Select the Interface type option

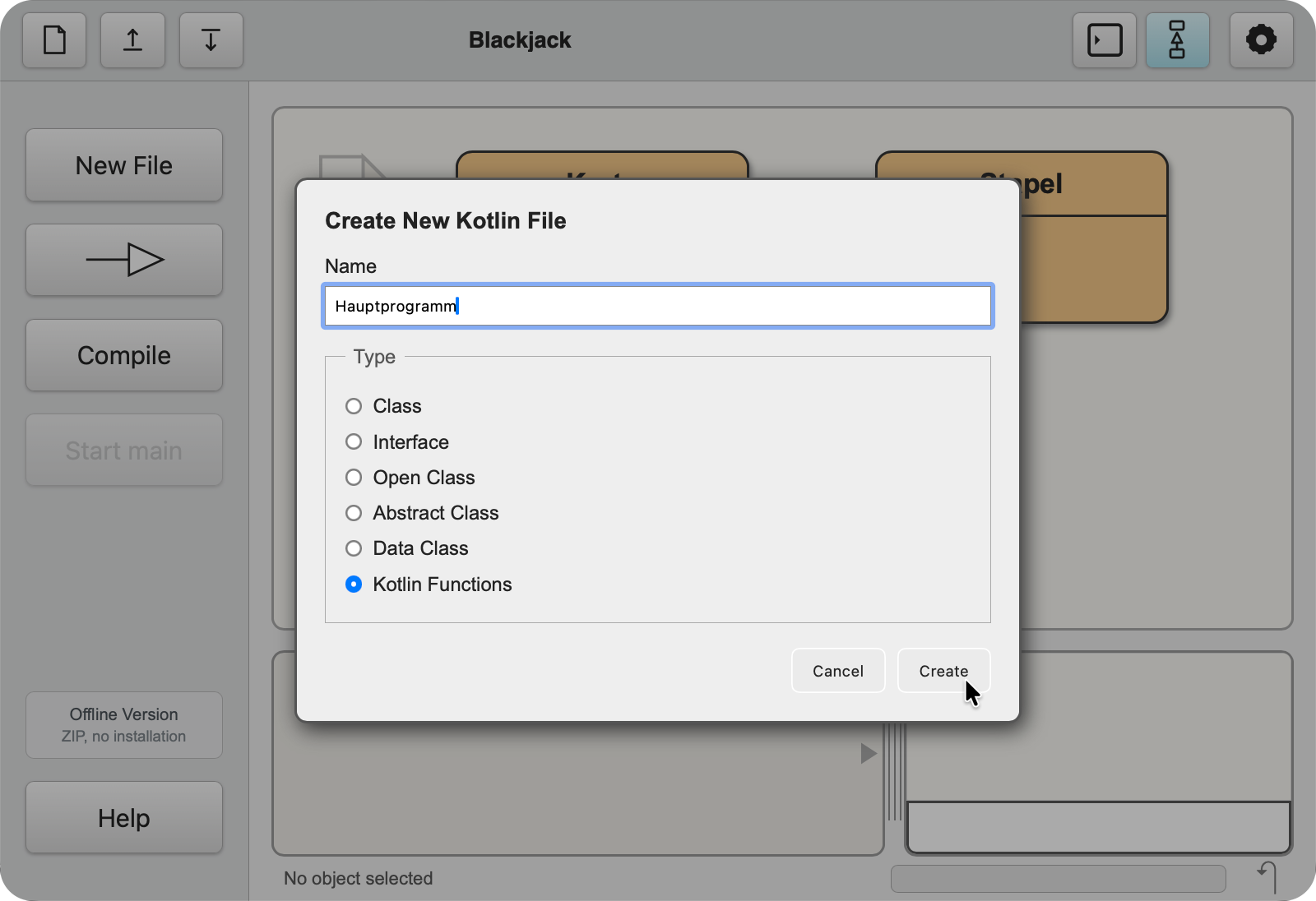click(x=354, y=442)
